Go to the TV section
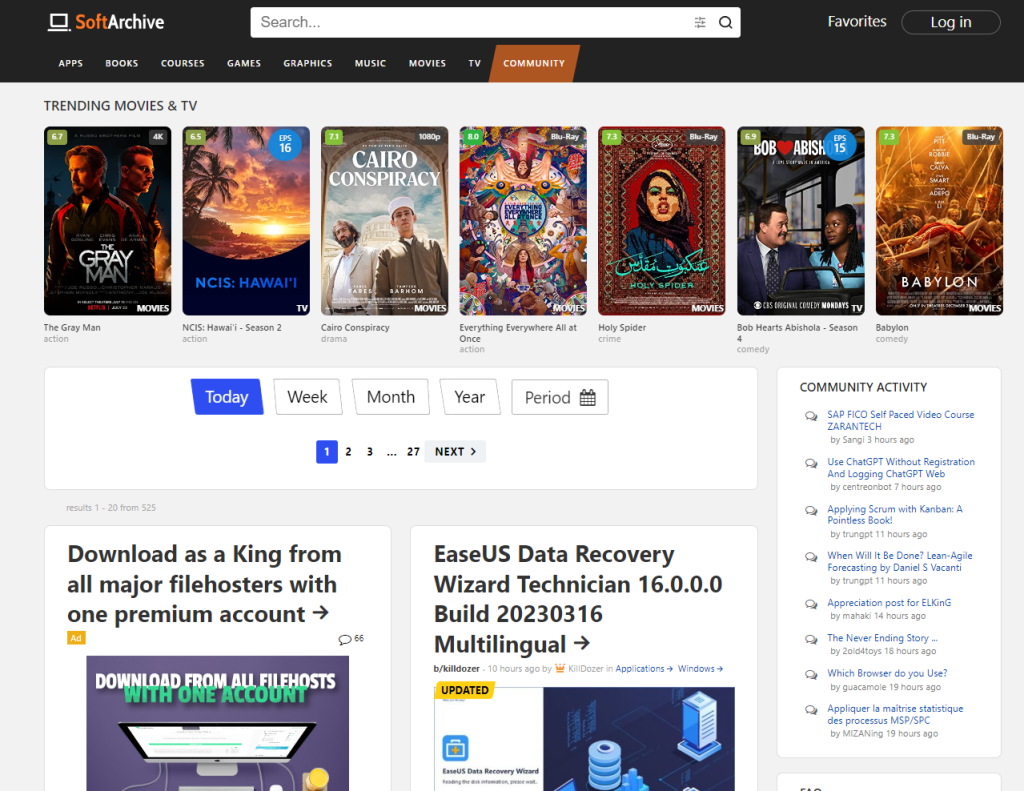Viewport: 1024px width, 791px height. 475,63
